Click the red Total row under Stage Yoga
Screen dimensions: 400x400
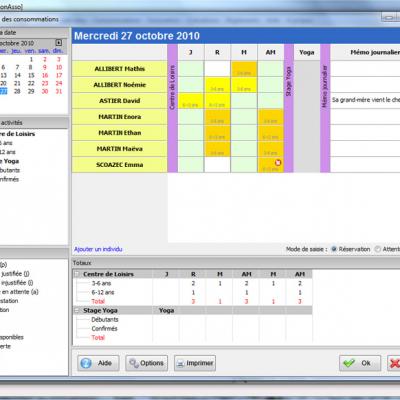[x=193, y=337]
